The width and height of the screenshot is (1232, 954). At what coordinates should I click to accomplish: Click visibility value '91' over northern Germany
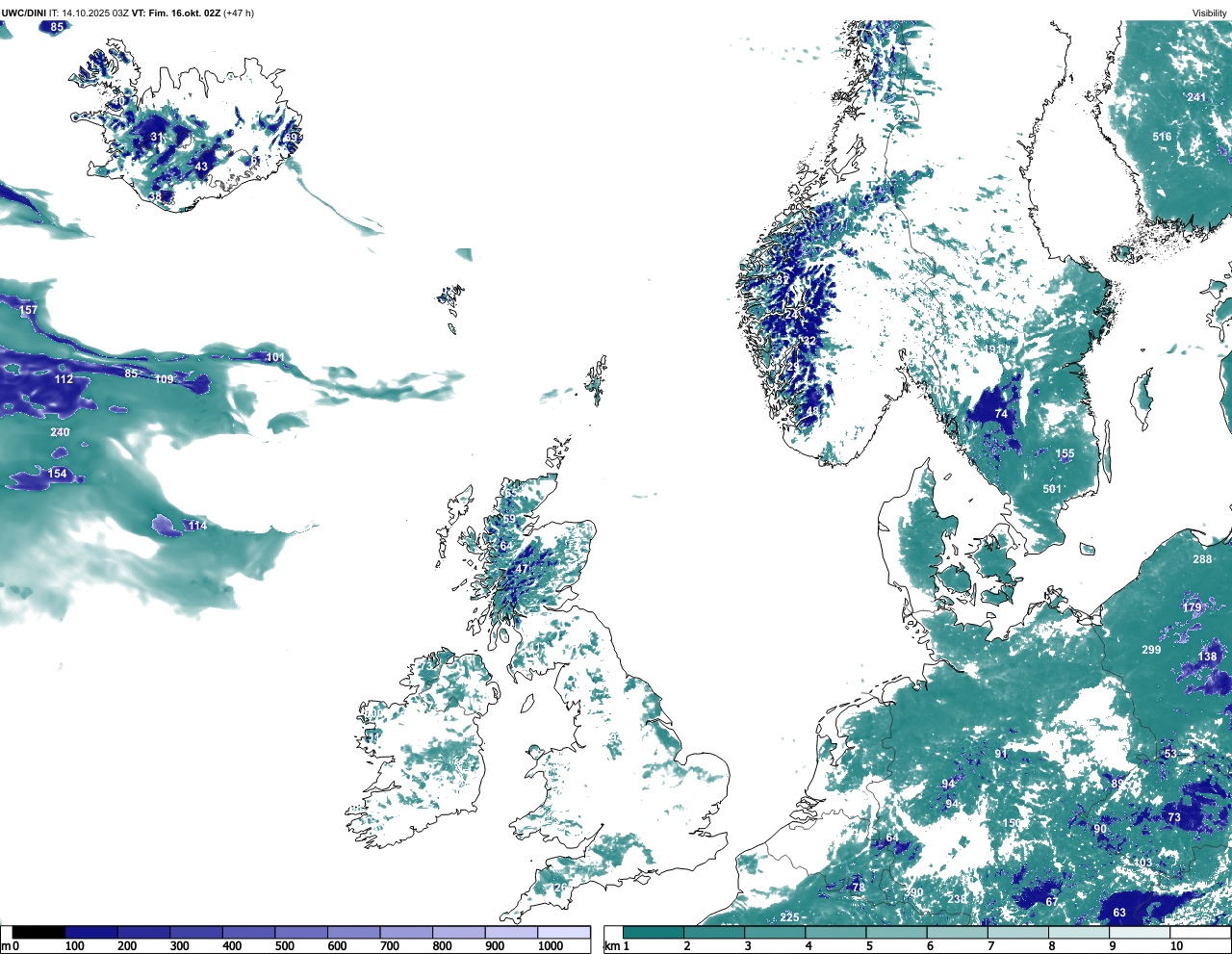pos(1001,754)
